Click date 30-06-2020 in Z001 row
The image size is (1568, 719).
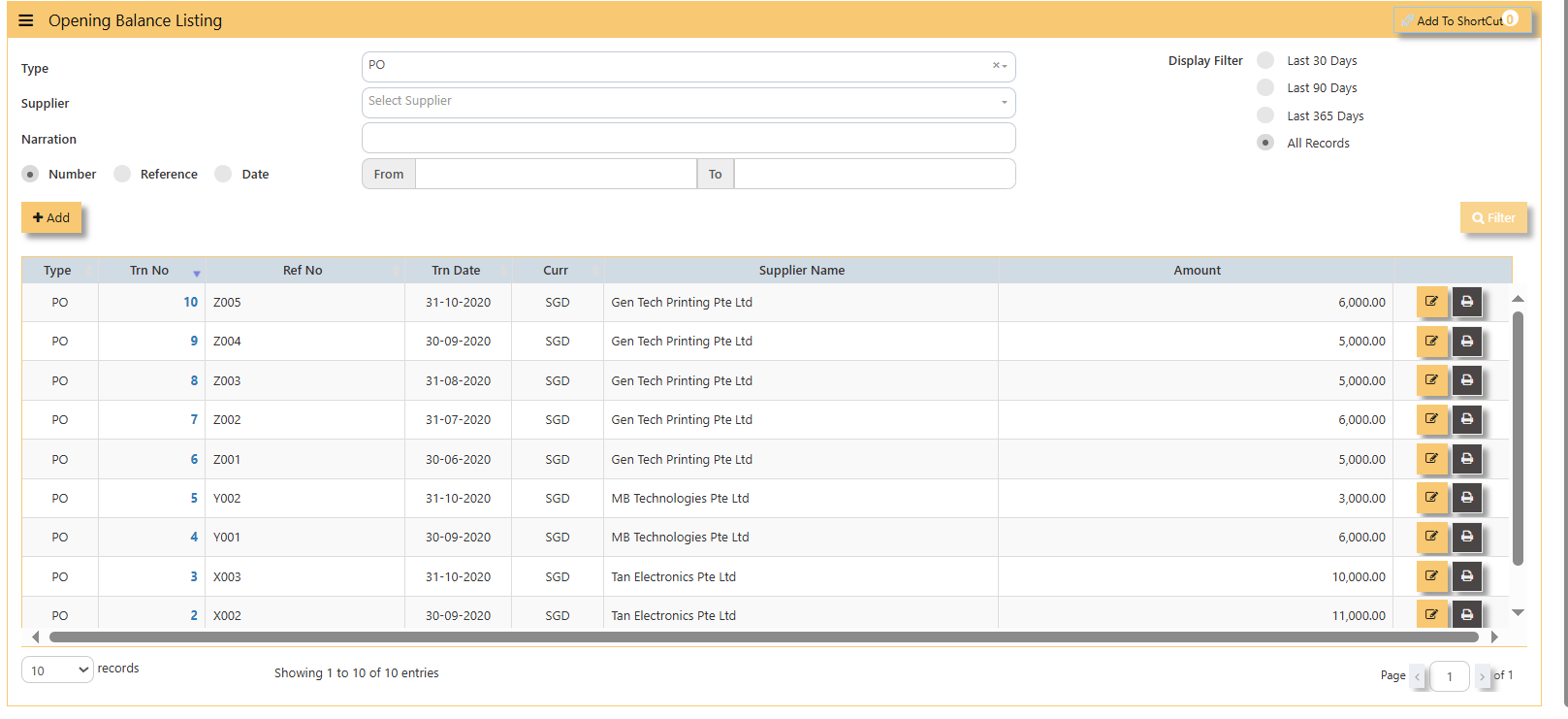[458, 459]
